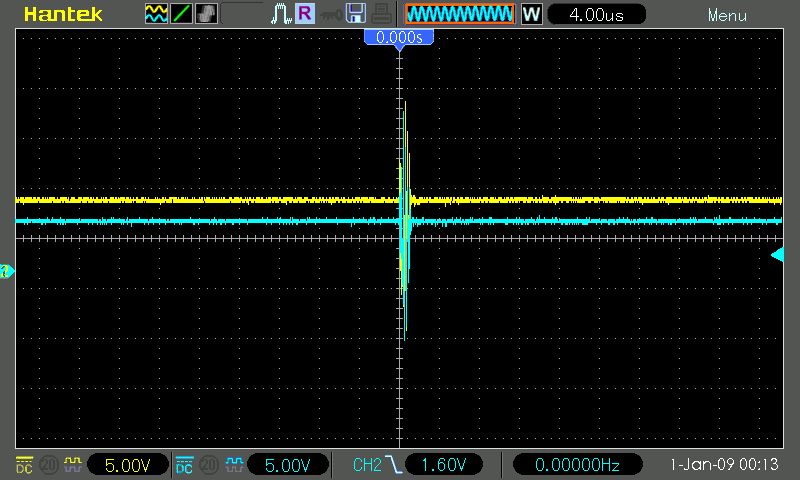Select the CH2 trigger source label
This screenshot has height=480, width=800.
pos(367,465)
